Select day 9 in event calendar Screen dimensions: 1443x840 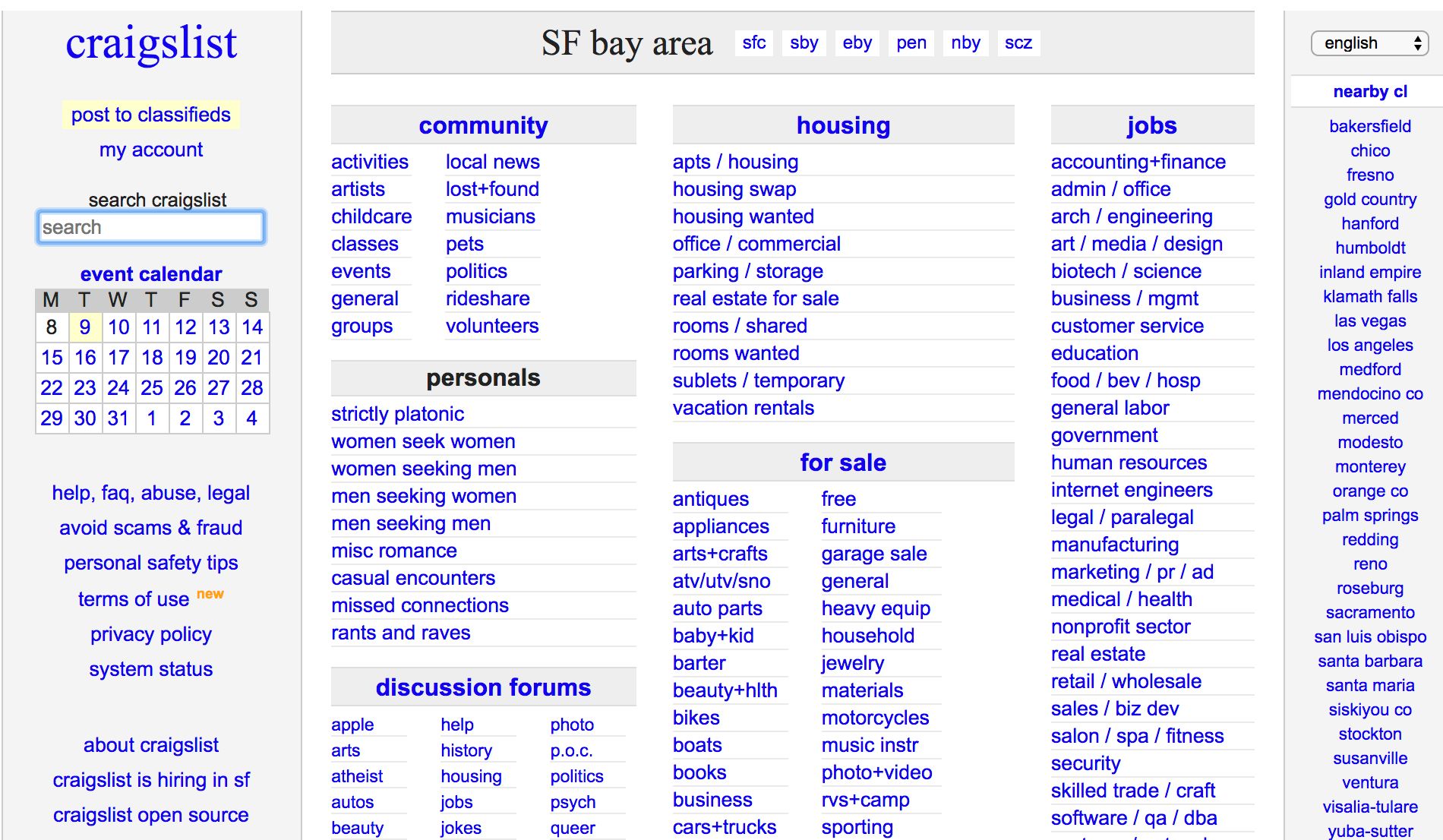click(85, 327)
